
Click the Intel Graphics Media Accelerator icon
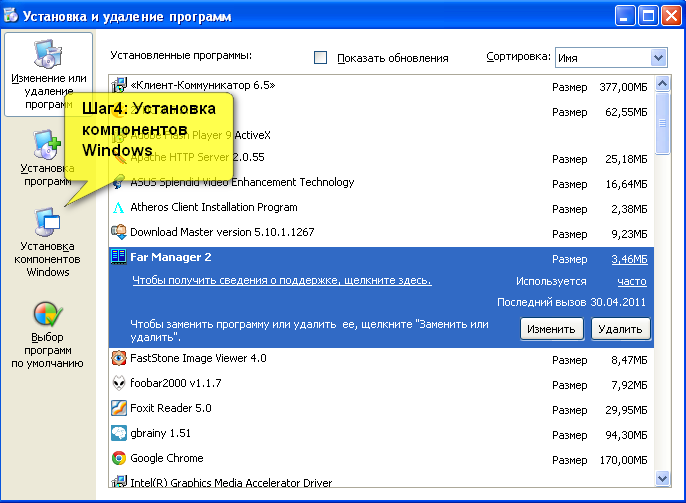point(119,482)
